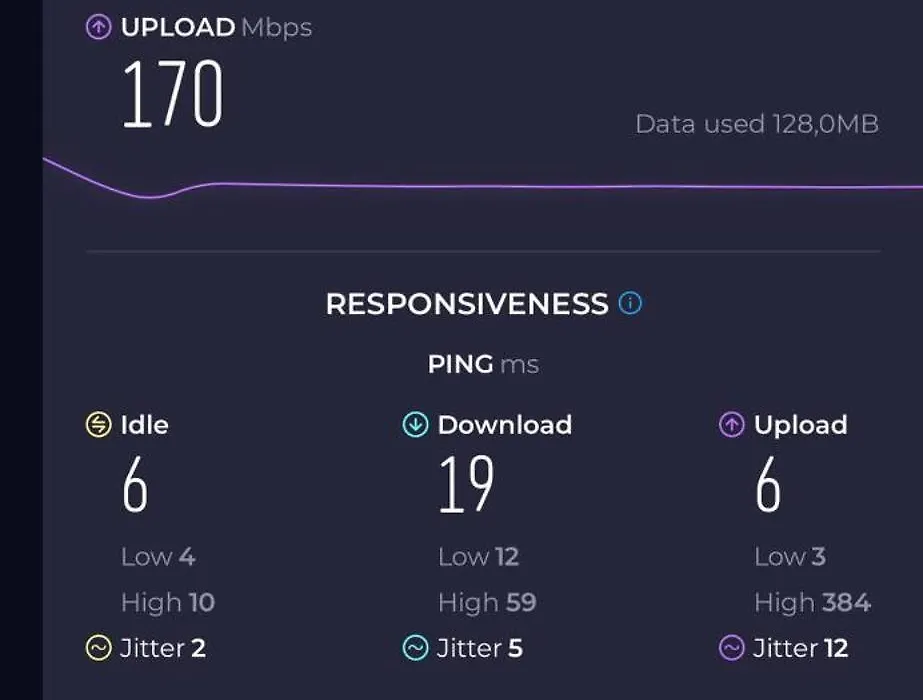Click the purple upload arrow icon beside UPLOAD Mbps

(x=98, y=27)
